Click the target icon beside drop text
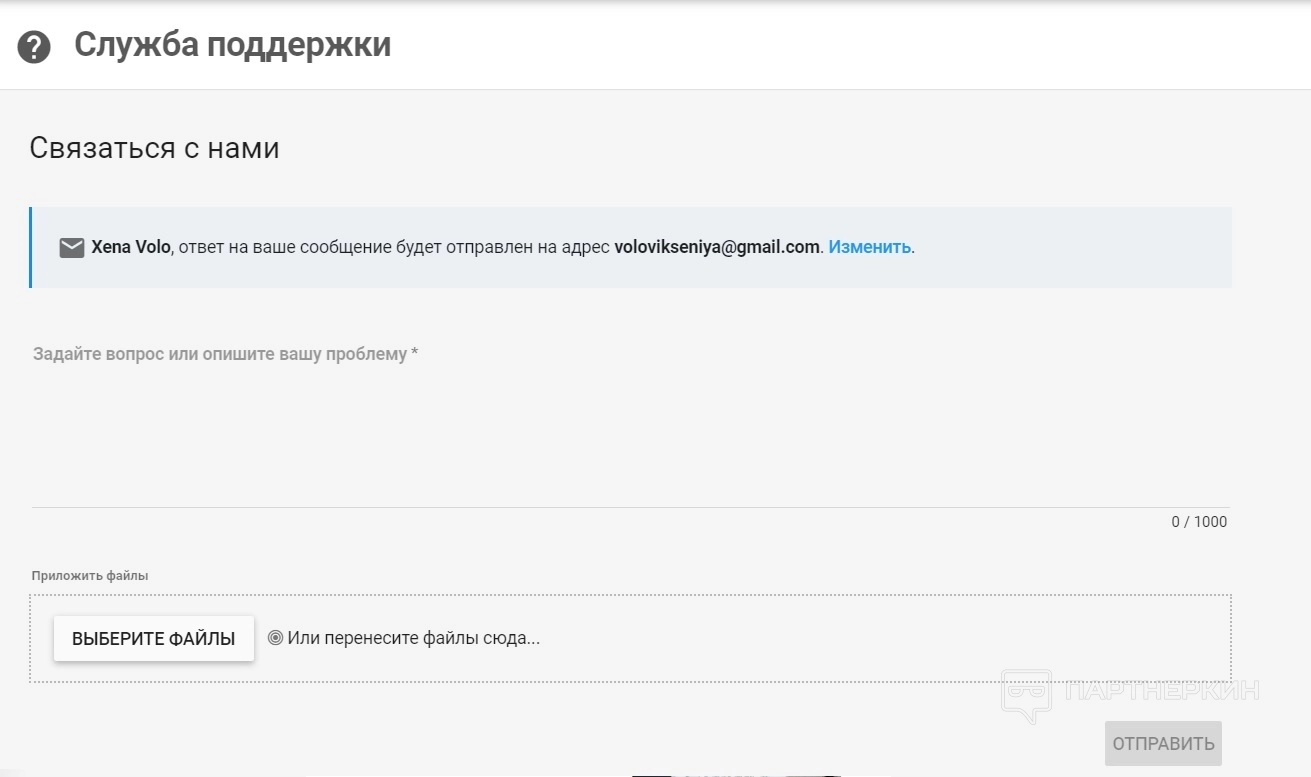 (x=275, y=638)
